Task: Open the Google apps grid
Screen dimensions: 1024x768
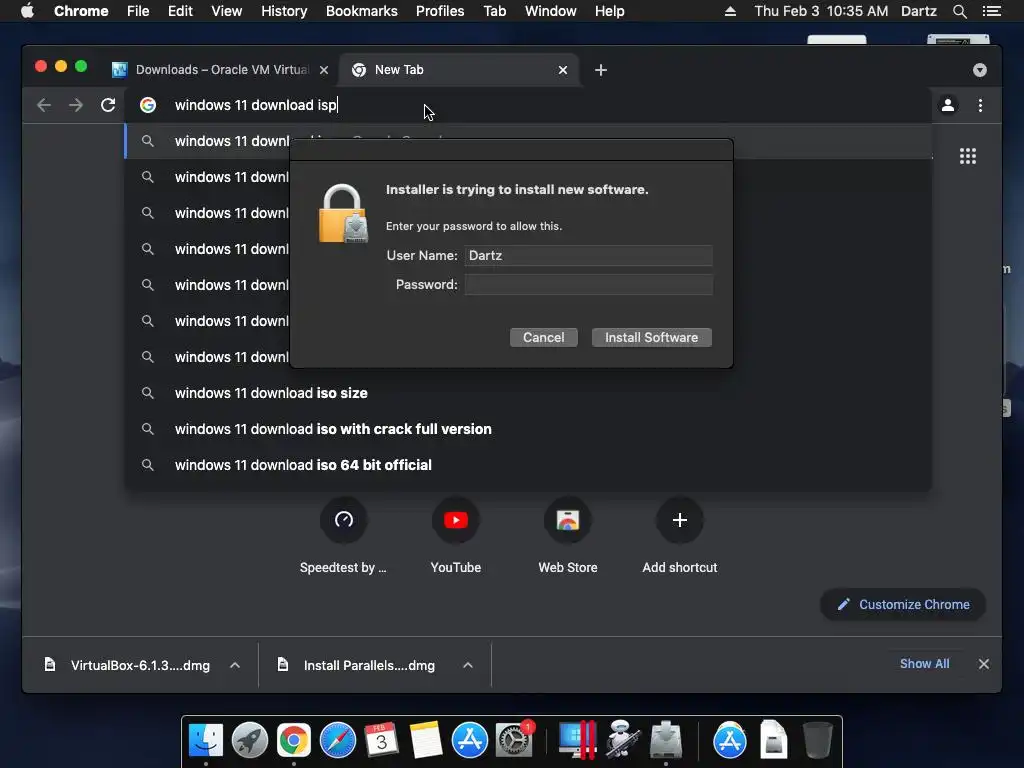Action: click(x=968, y=156)
